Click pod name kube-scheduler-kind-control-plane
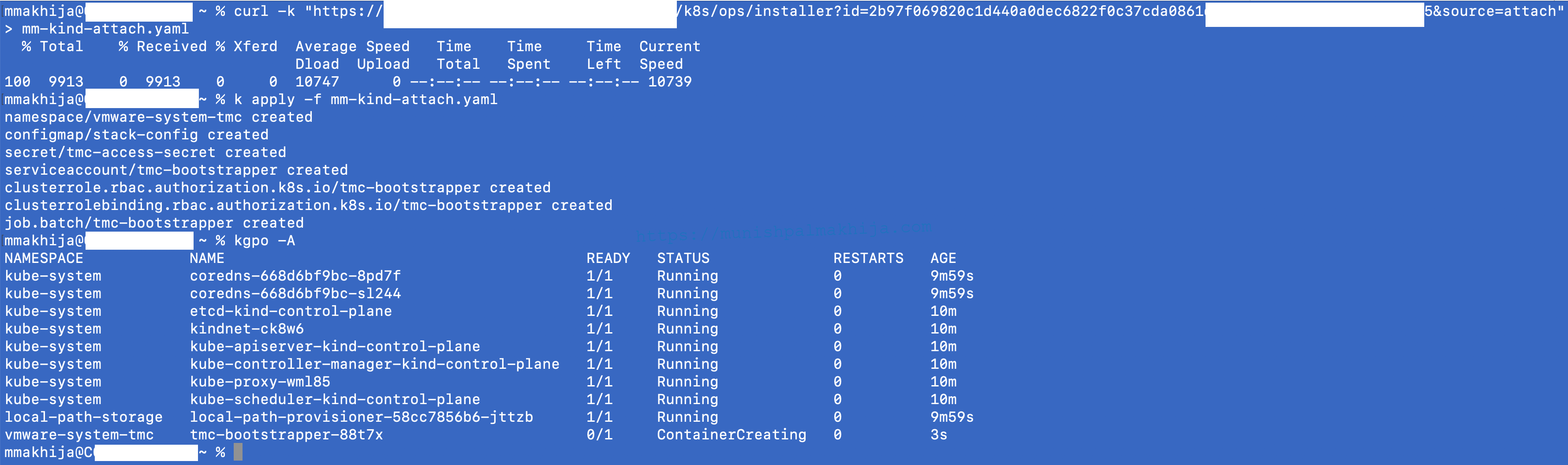 335,400
